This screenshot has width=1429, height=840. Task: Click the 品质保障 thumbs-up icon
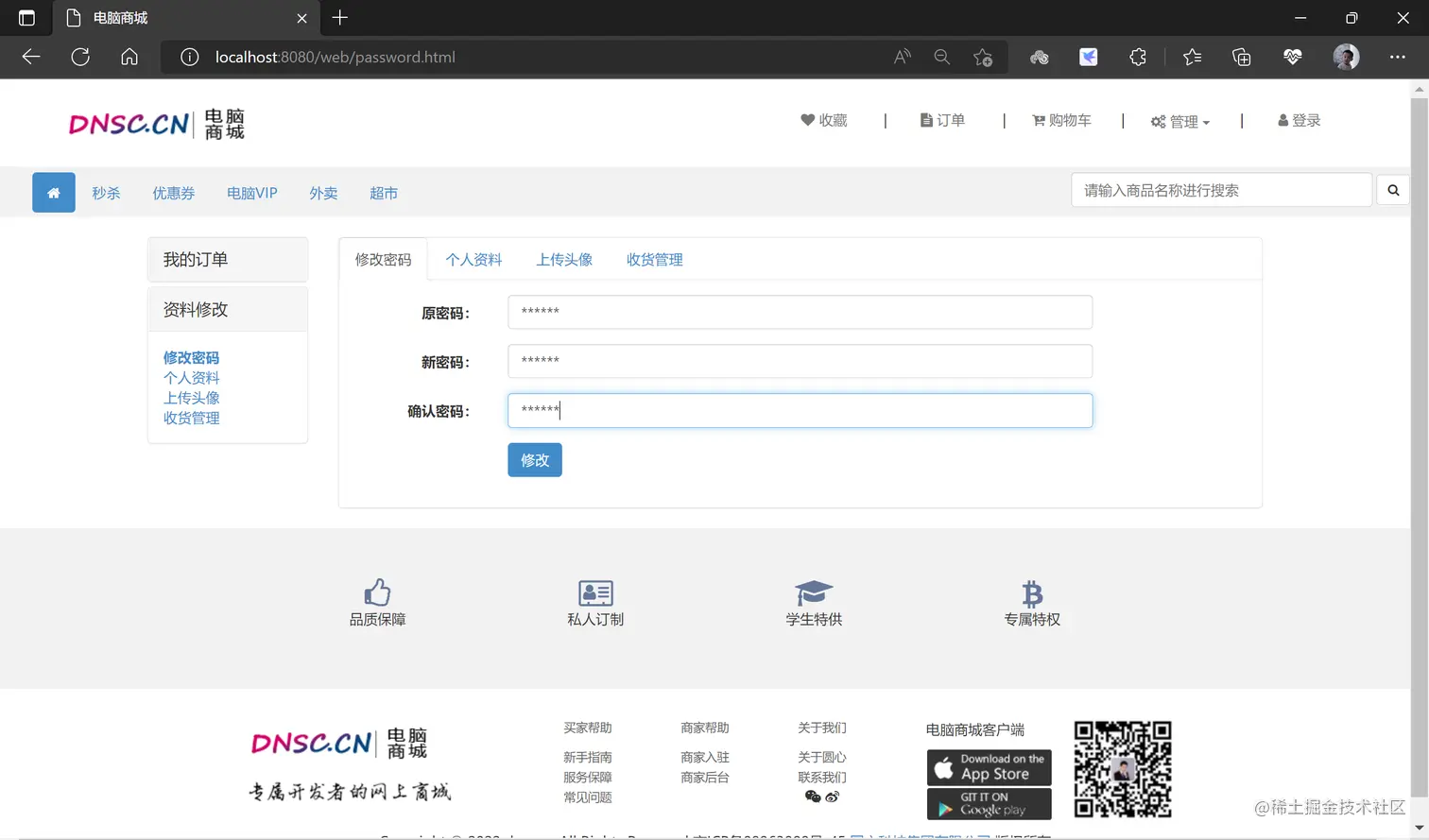[x=377, y=592]
